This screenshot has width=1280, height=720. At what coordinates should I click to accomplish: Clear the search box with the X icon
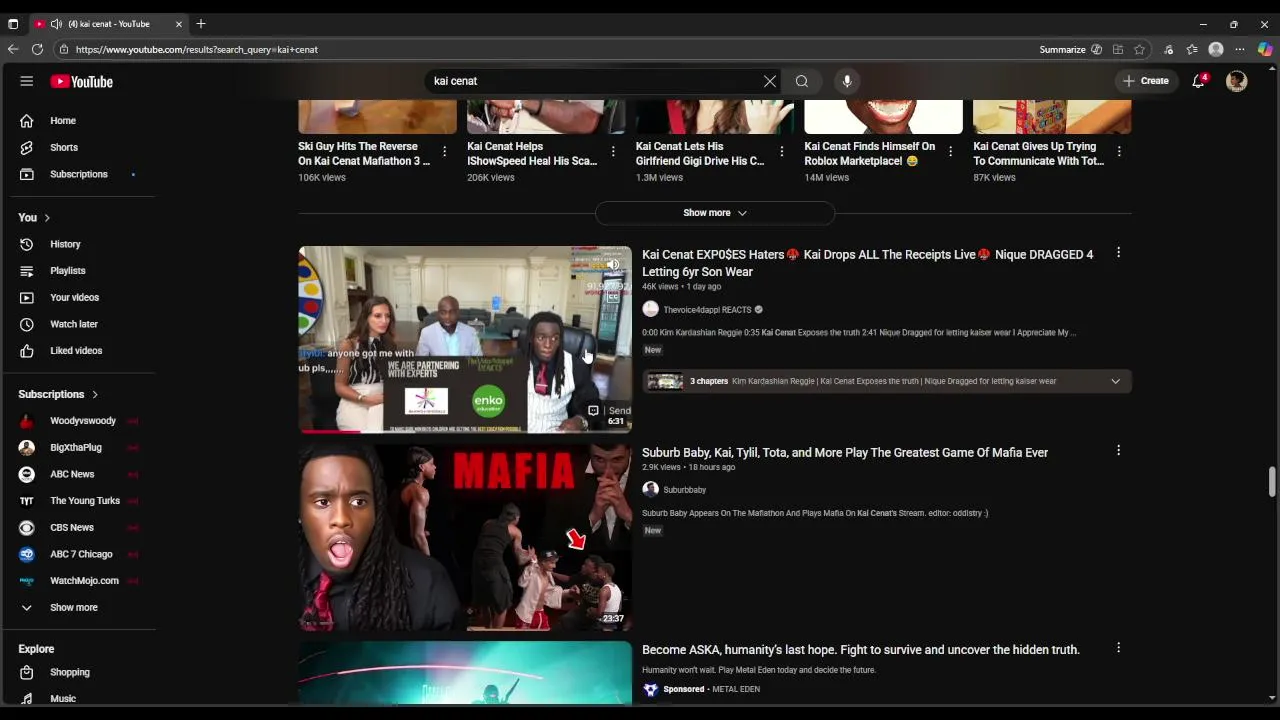point(770,81)
